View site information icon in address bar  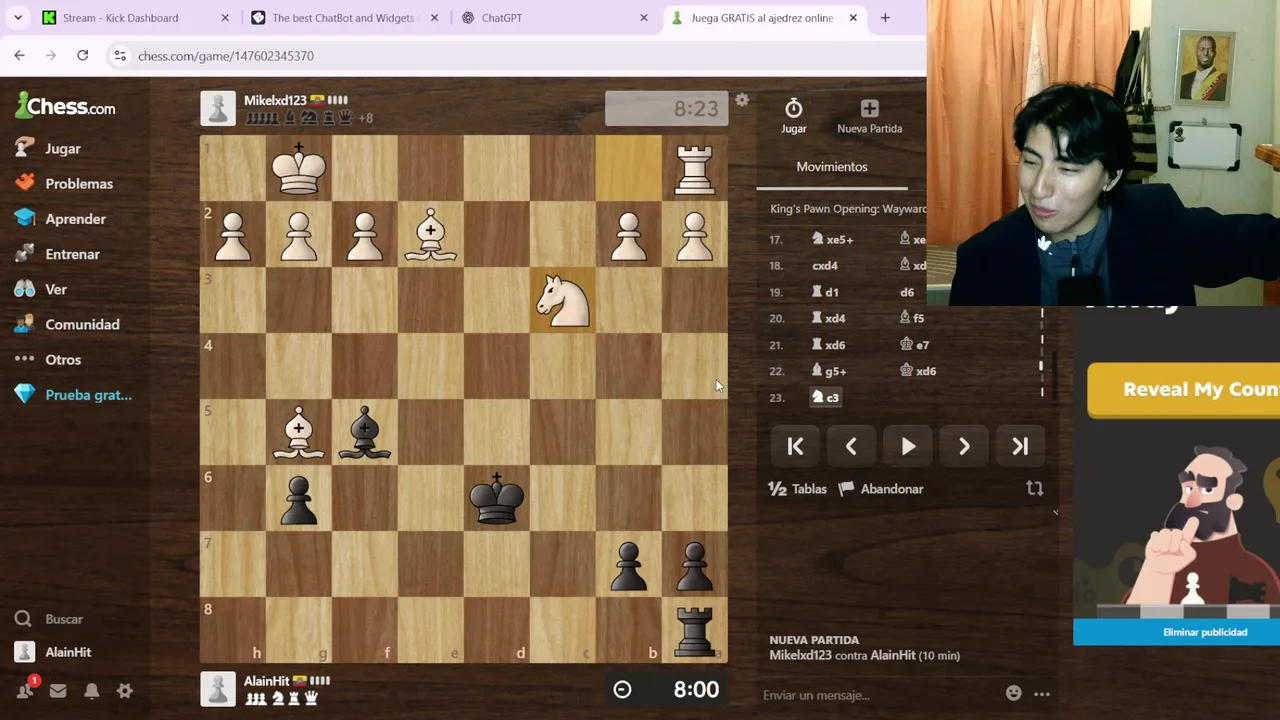coord(119,56)
